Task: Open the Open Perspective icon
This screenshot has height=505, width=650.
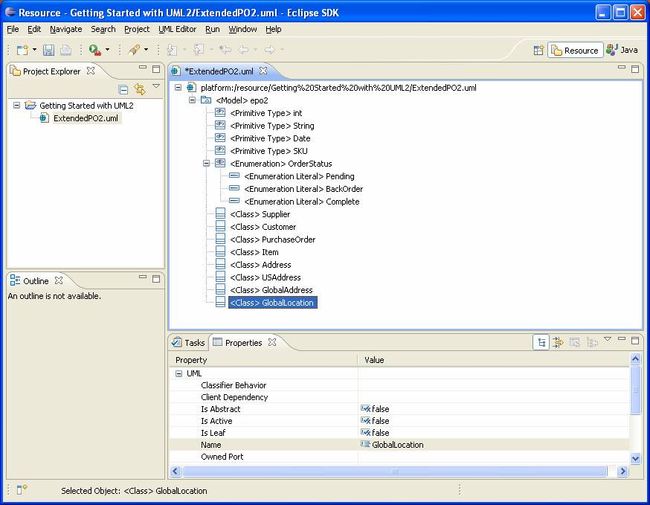Action: pos(538,50)
